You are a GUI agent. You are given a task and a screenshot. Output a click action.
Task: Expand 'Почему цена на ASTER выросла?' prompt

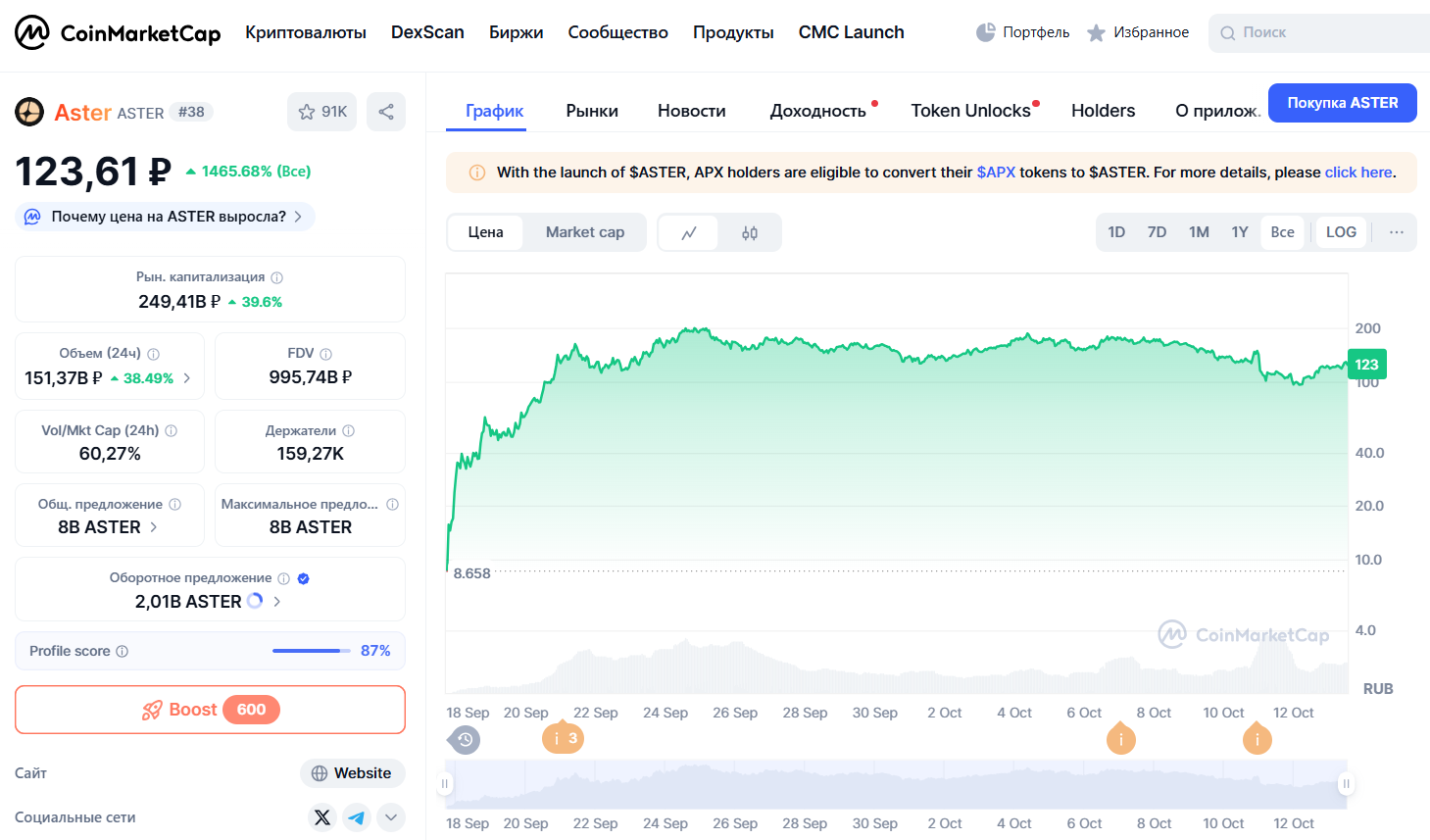(x=165, y=217)
